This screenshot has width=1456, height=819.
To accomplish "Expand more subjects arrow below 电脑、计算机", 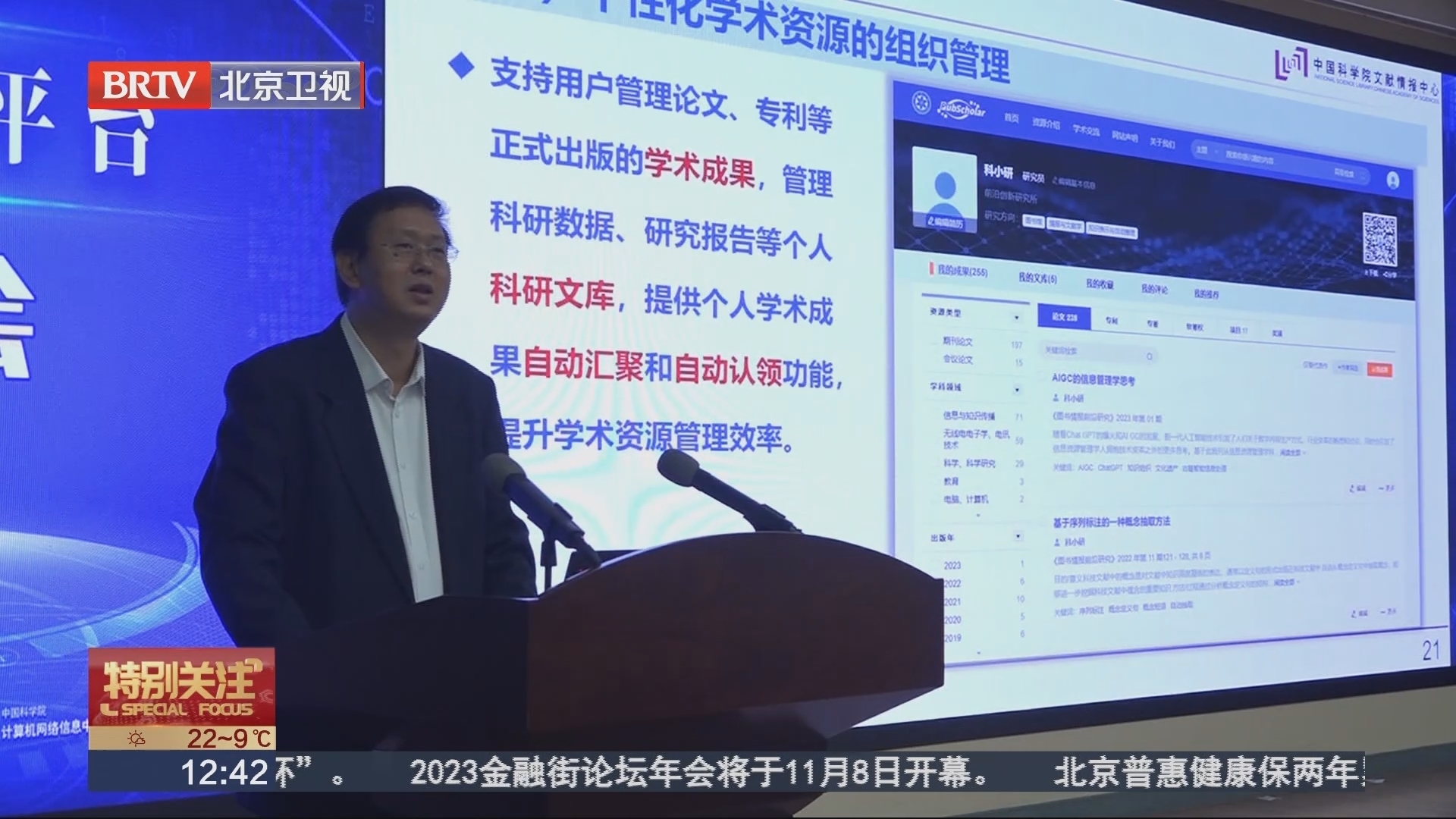I will (x=977, y=516).
